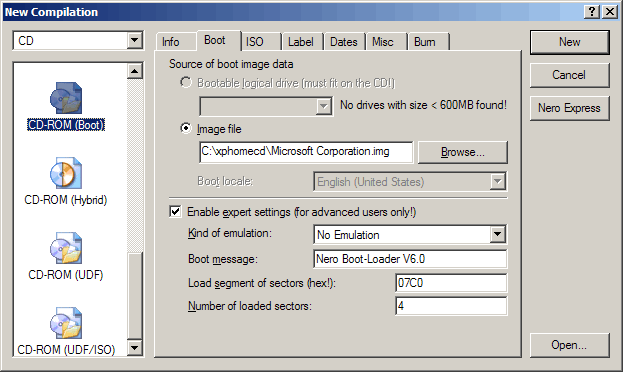Screen dimensions: 623x372
Task: Click the Boot message text field
Action: pos(410,259)
